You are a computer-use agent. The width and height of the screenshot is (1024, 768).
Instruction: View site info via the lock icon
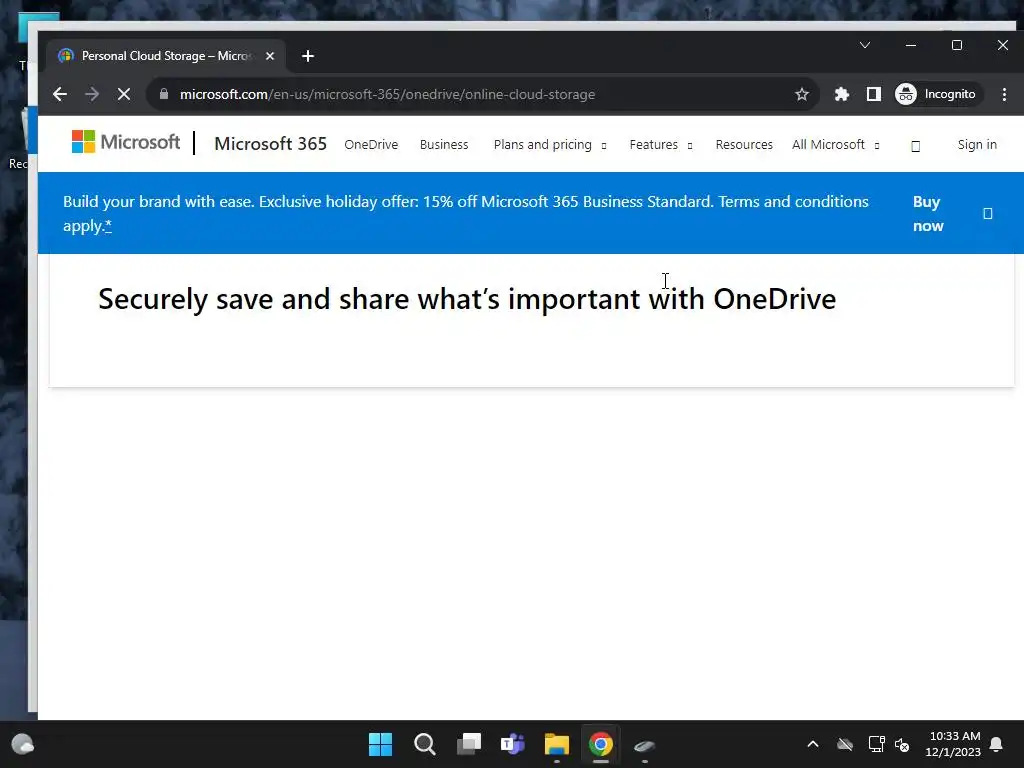click(x=164, y=94)
